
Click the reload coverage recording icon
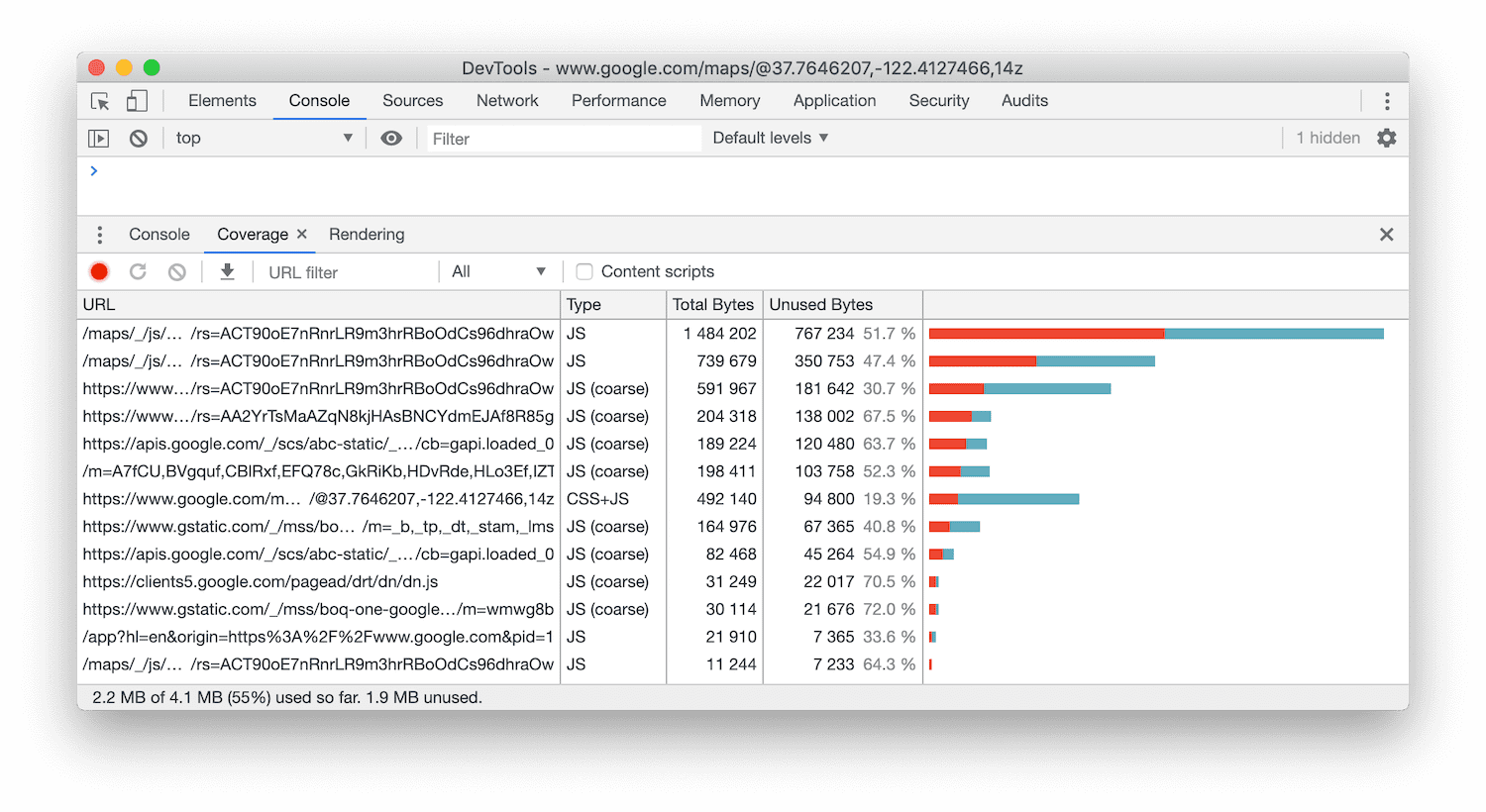(x=138, y=272)
